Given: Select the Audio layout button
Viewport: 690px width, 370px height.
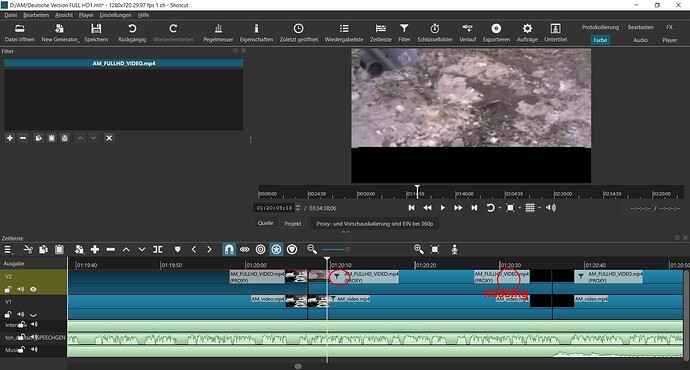Looking at the screenshot, I should pos(640,40).
